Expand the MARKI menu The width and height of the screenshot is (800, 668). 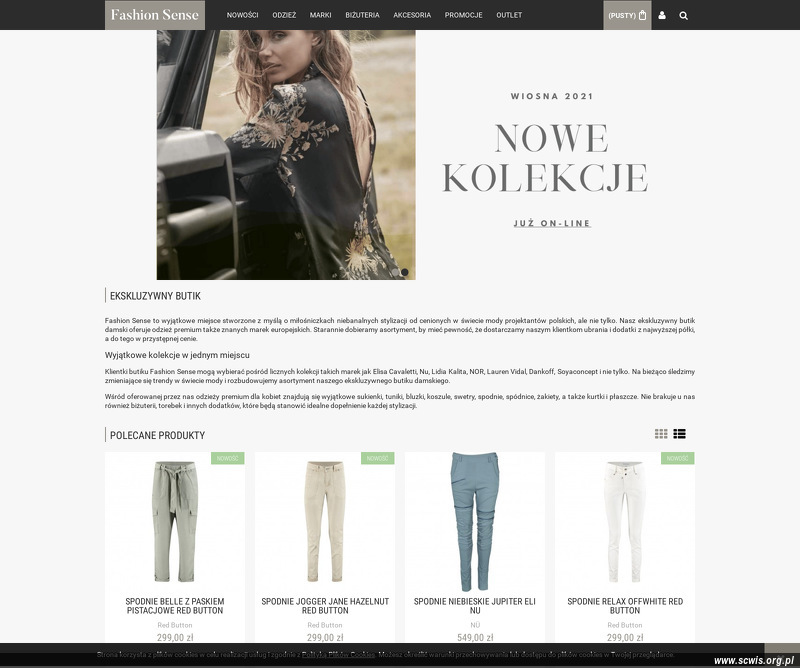[x=320, y=15]
